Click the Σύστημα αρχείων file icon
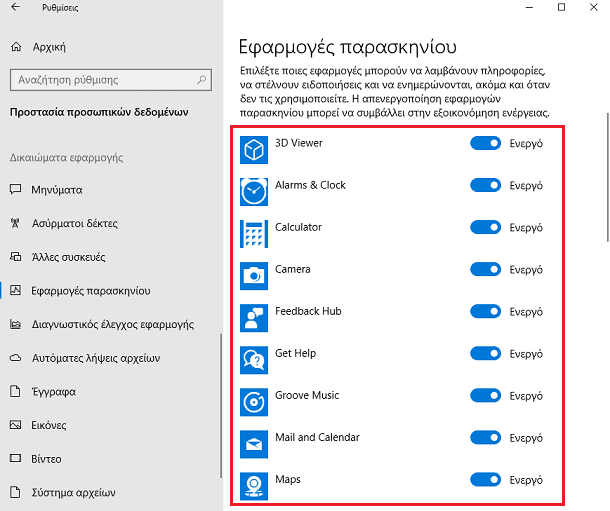 pyautogui.click(x=15, y=492)
